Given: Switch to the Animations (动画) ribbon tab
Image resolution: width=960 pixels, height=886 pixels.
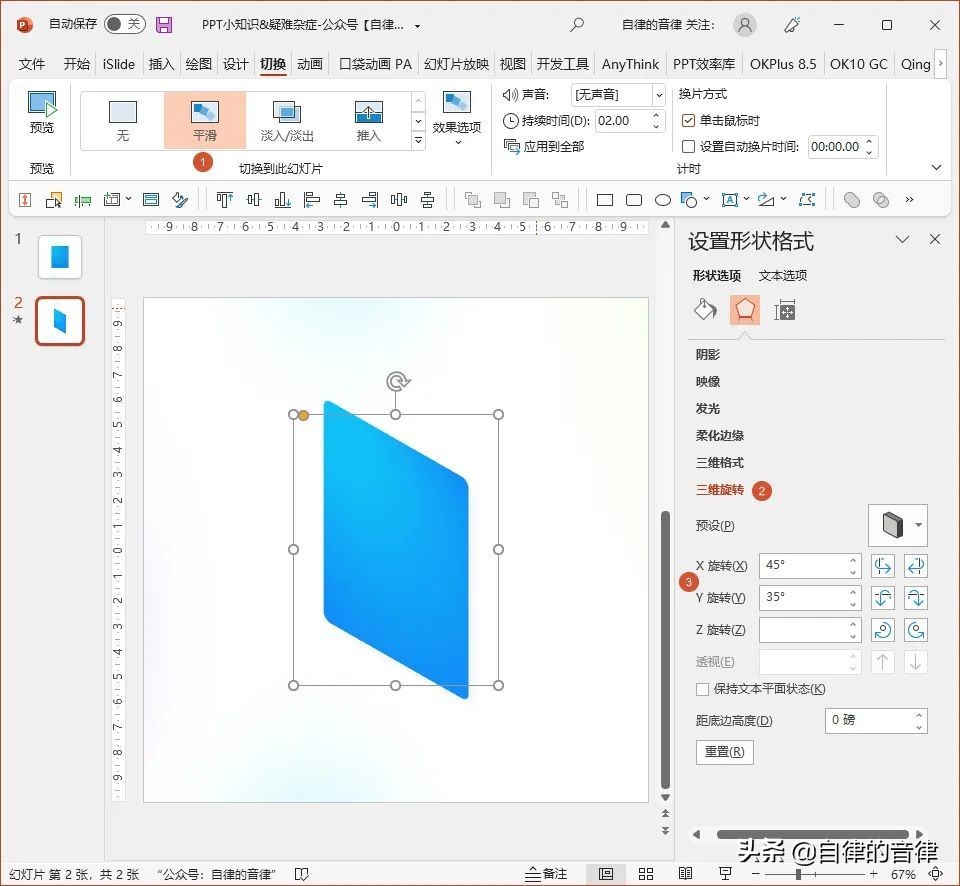Looking at the screenshot, I should pos(310,64).
